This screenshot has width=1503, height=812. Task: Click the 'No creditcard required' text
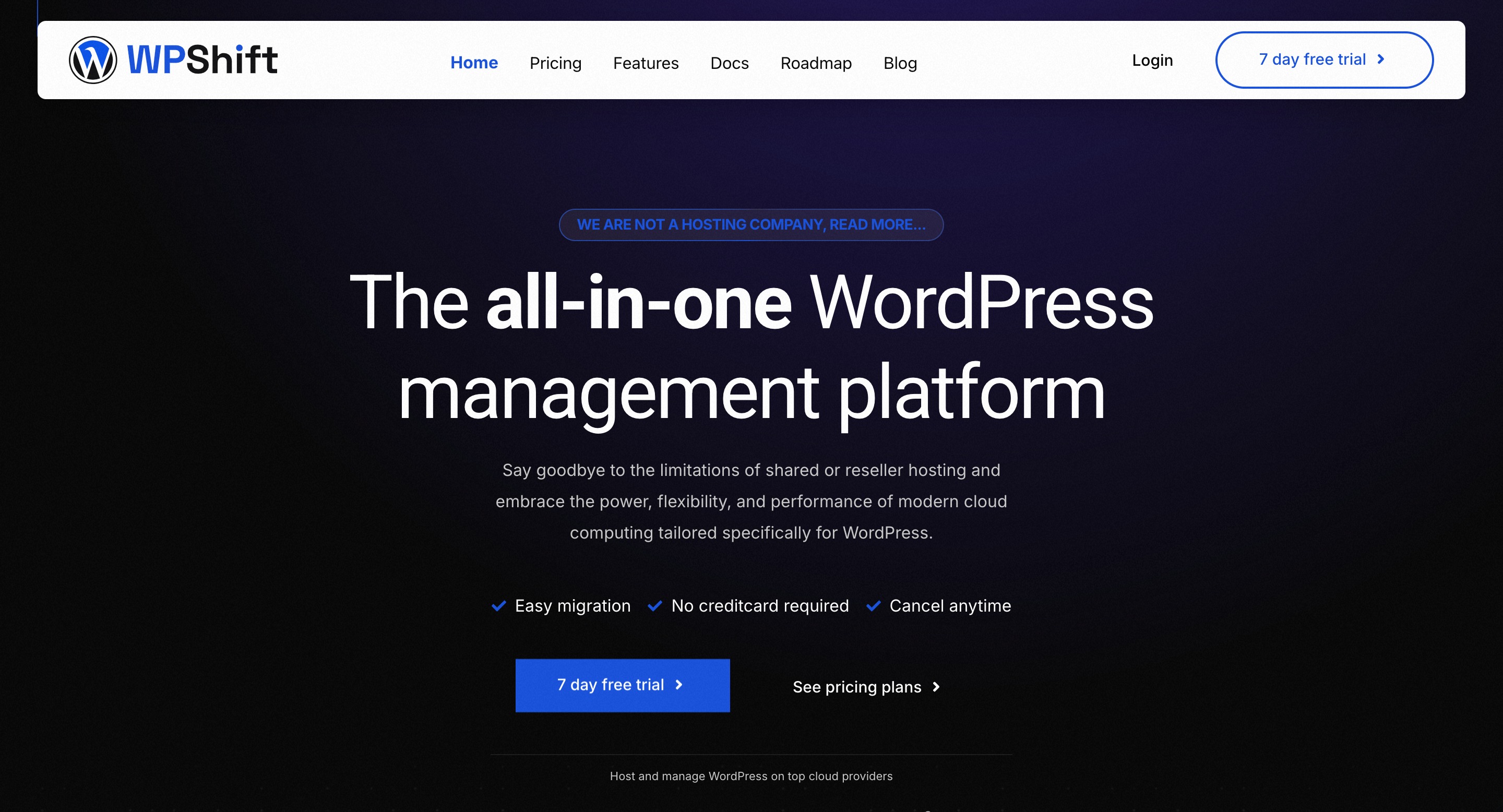(760, 606)
